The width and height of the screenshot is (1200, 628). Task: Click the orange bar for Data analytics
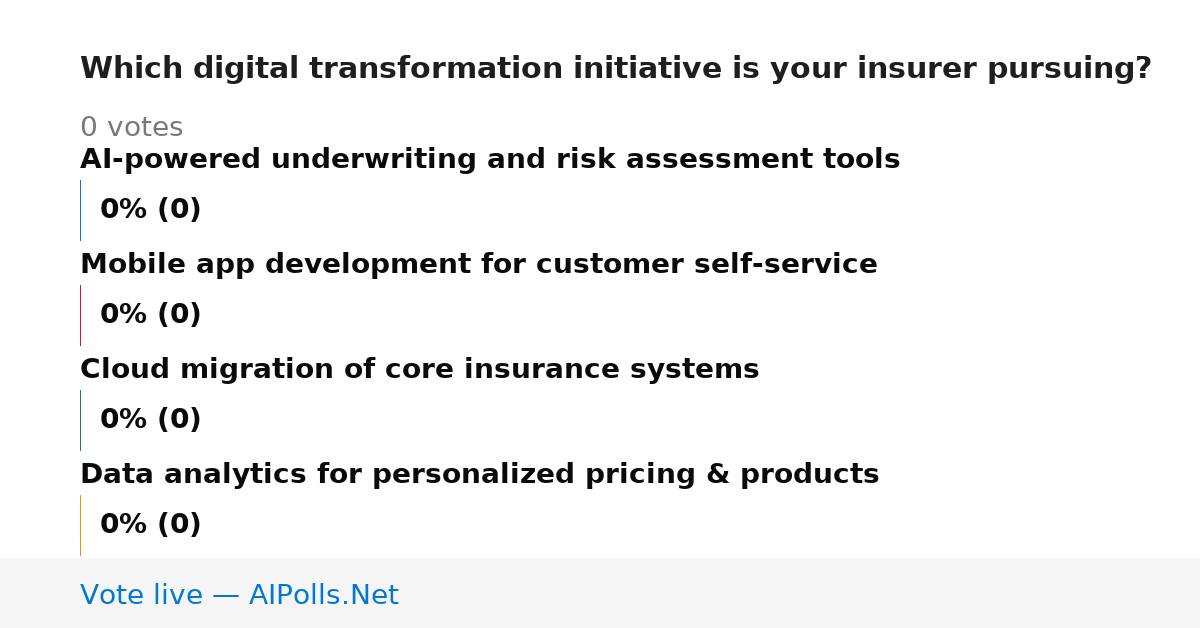point(80,525)
